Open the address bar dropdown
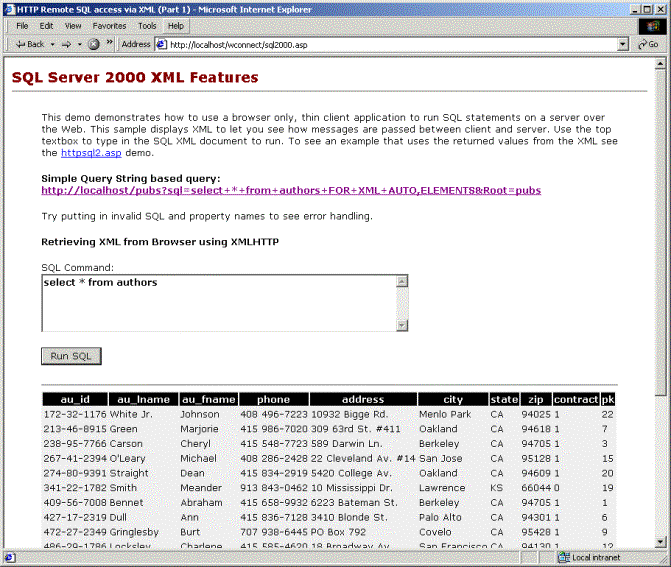 (623, 45)
